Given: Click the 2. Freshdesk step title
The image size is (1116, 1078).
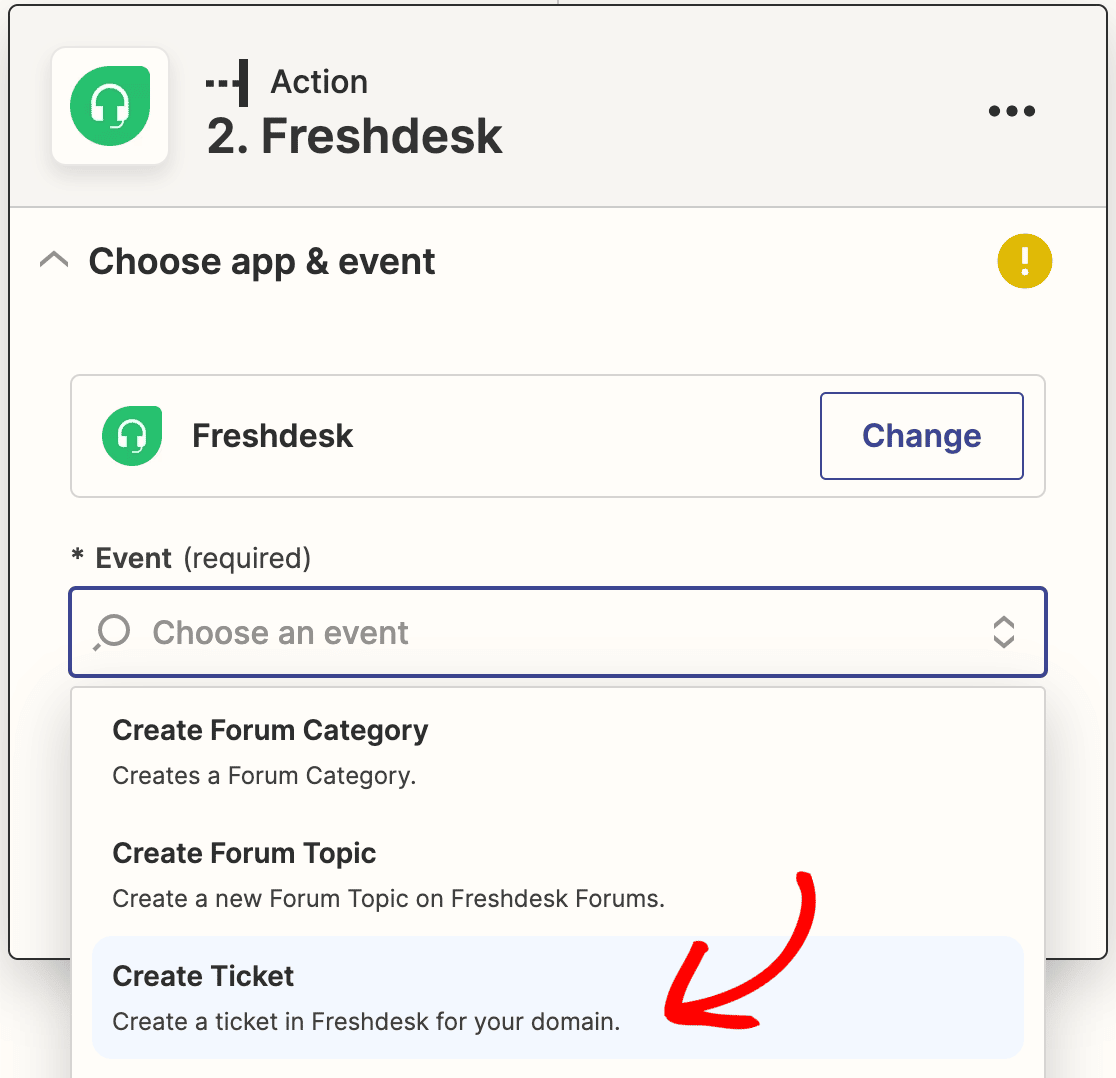Looking at the screenshot, I should coord(354,136).
